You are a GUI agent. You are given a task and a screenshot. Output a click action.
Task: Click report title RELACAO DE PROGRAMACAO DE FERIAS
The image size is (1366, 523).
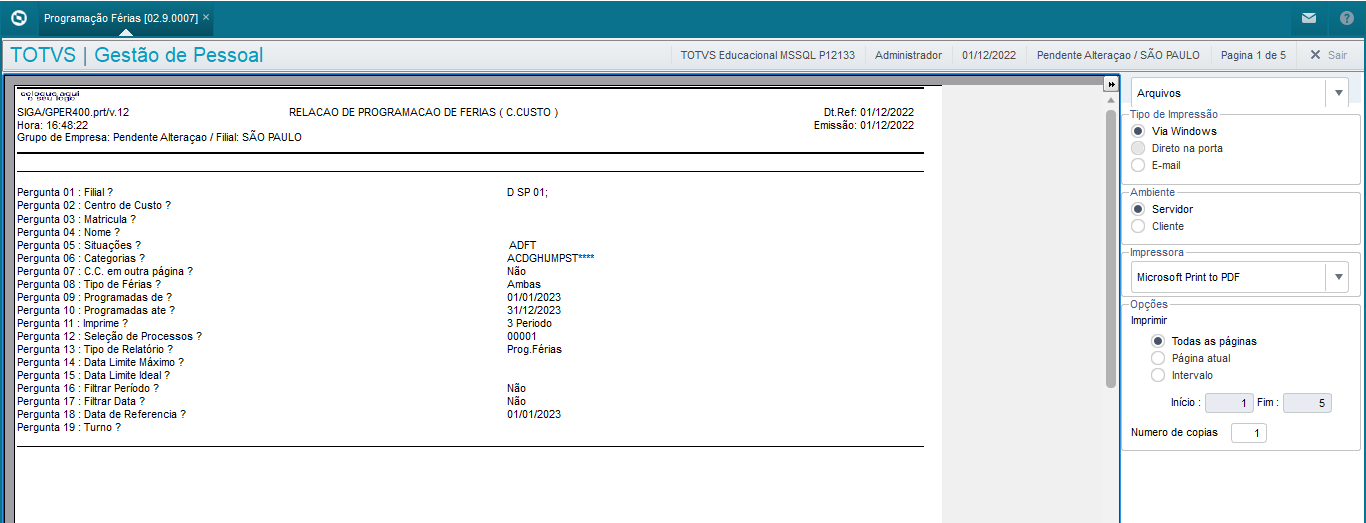pyautogui.click(x=423, y=112)
